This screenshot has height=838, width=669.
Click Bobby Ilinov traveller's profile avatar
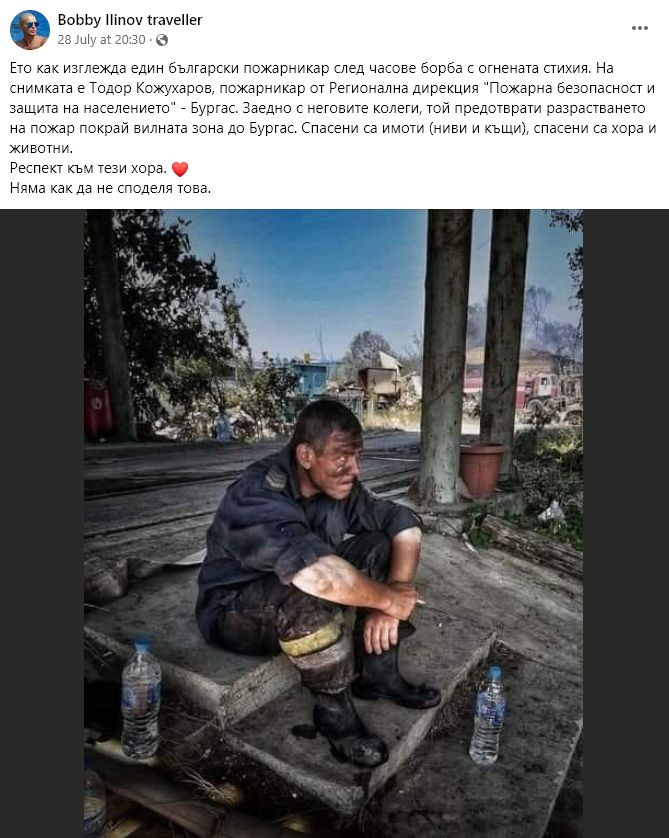[30, 30]
